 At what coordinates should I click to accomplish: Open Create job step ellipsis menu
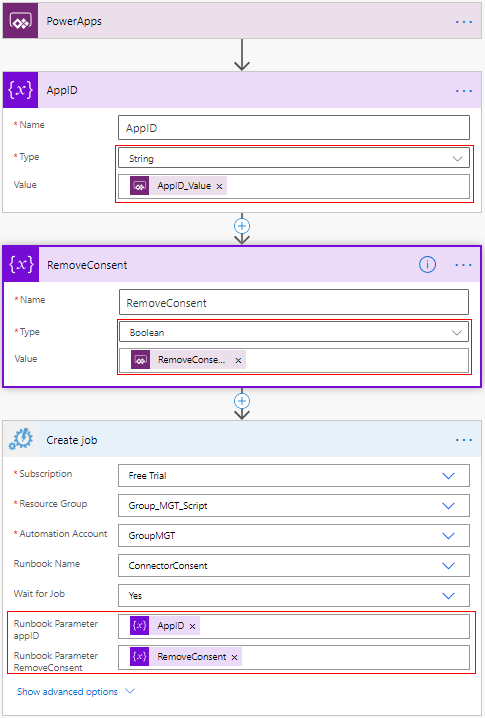coord(463,440)
